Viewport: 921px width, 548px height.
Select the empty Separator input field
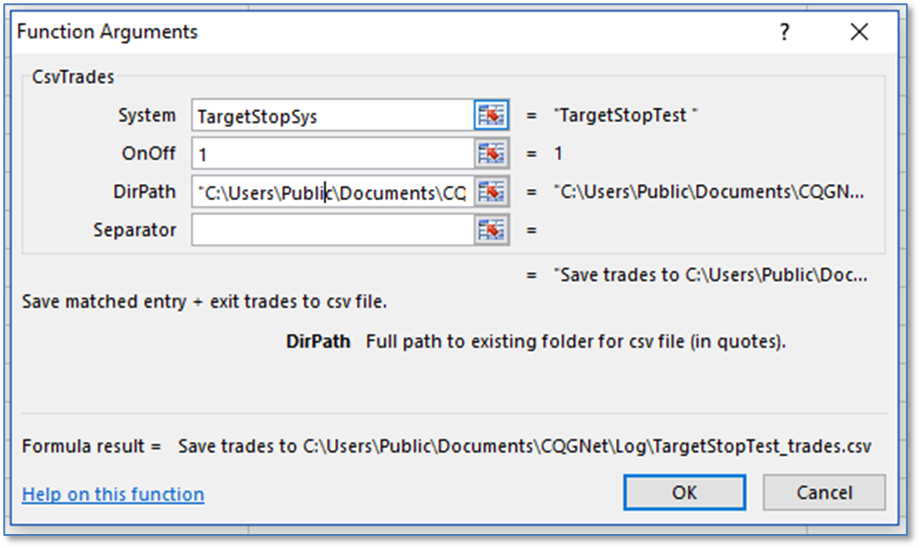point(330,230)
